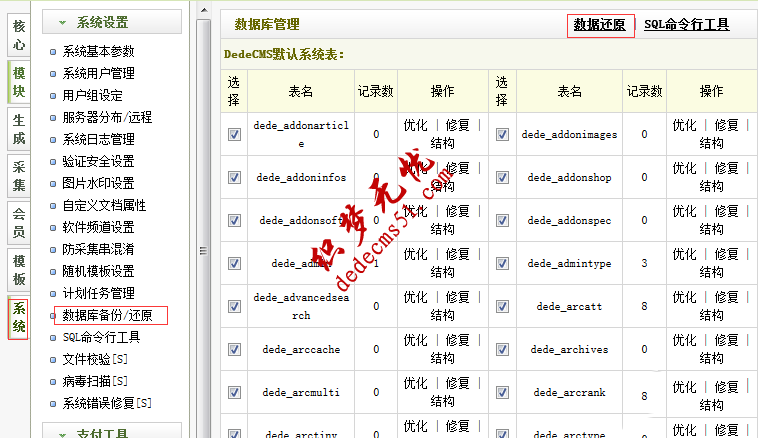Click 修复 for dede_addonshop
The image size is (758, 438).
pyautogui.click(x=726, y=169)
